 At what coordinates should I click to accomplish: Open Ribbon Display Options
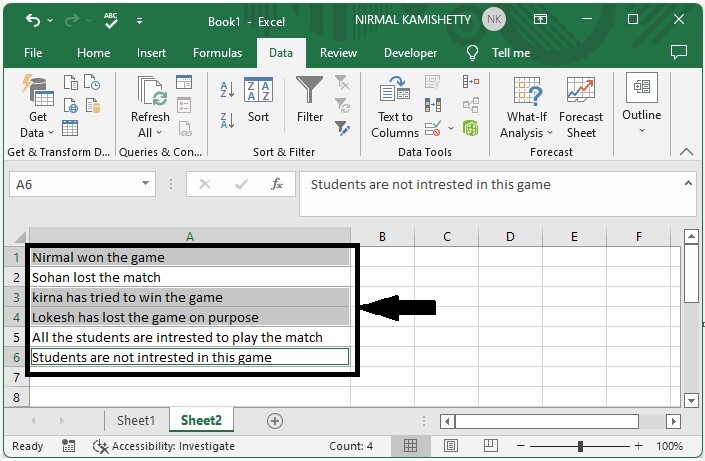click(x=540, y=19)
